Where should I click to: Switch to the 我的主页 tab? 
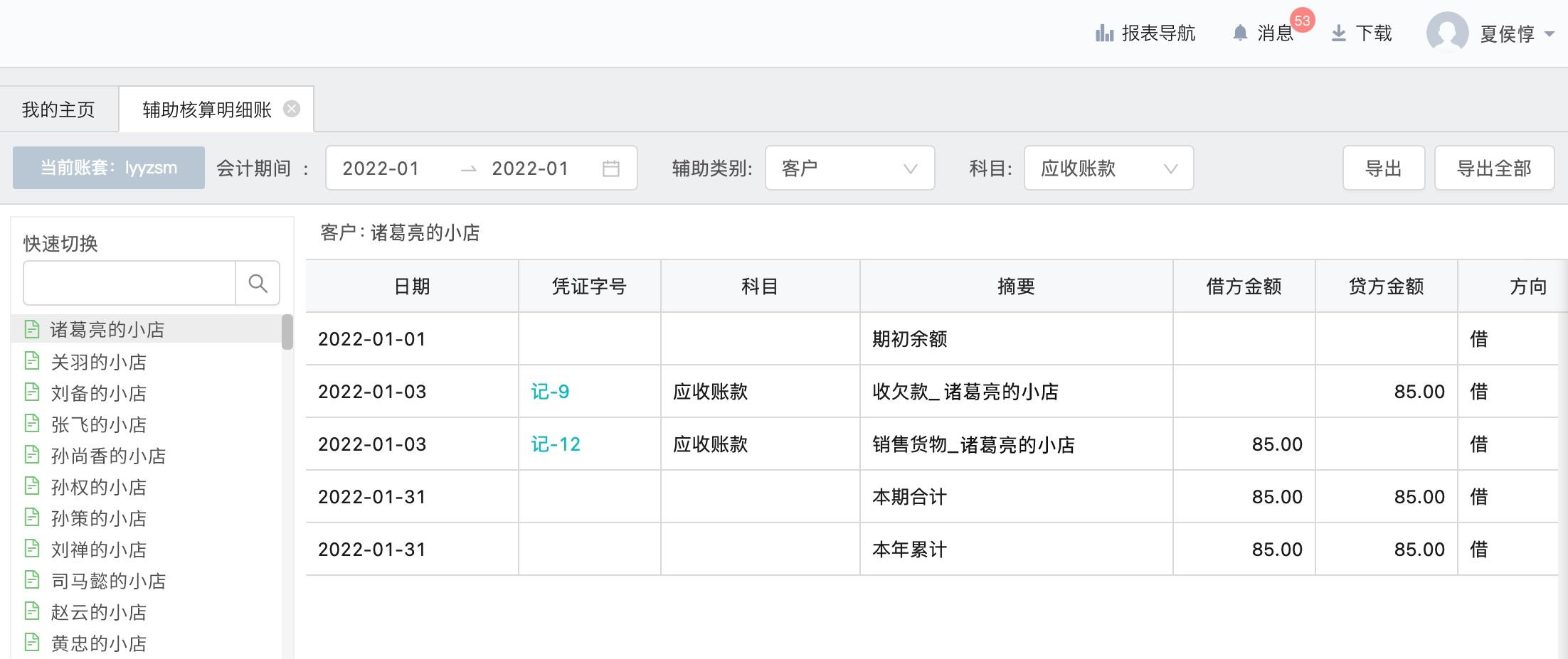58,109
